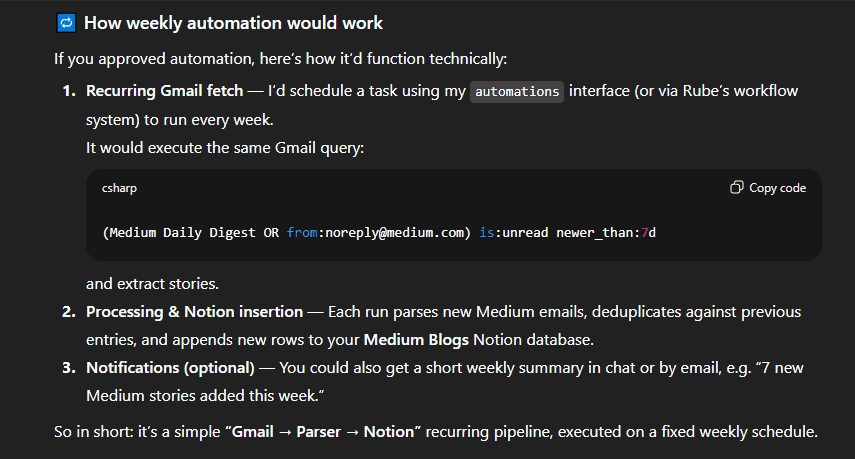Click the Copy code button
The image size is (855, 459).
coord(768,188)
